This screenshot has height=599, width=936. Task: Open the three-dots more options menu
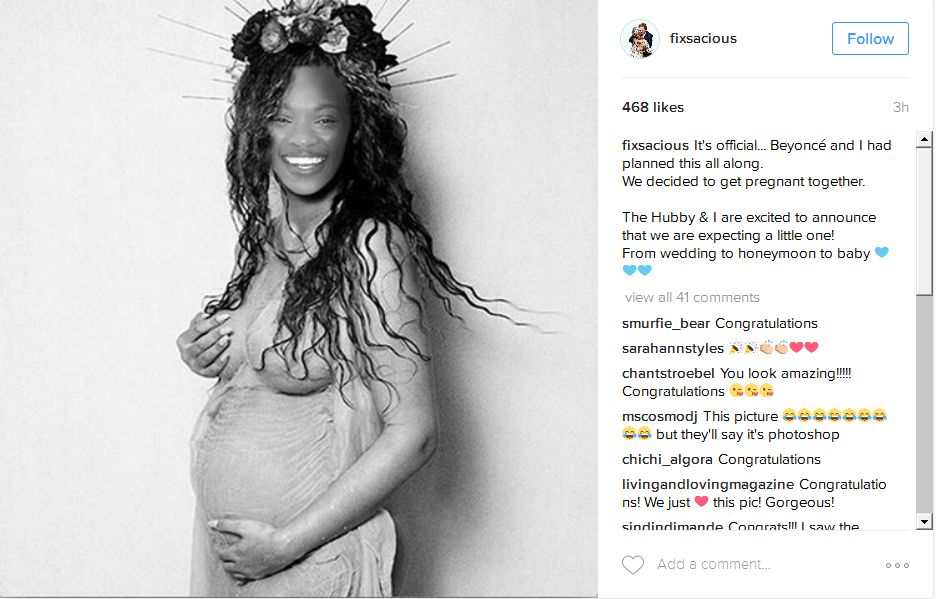897,565
